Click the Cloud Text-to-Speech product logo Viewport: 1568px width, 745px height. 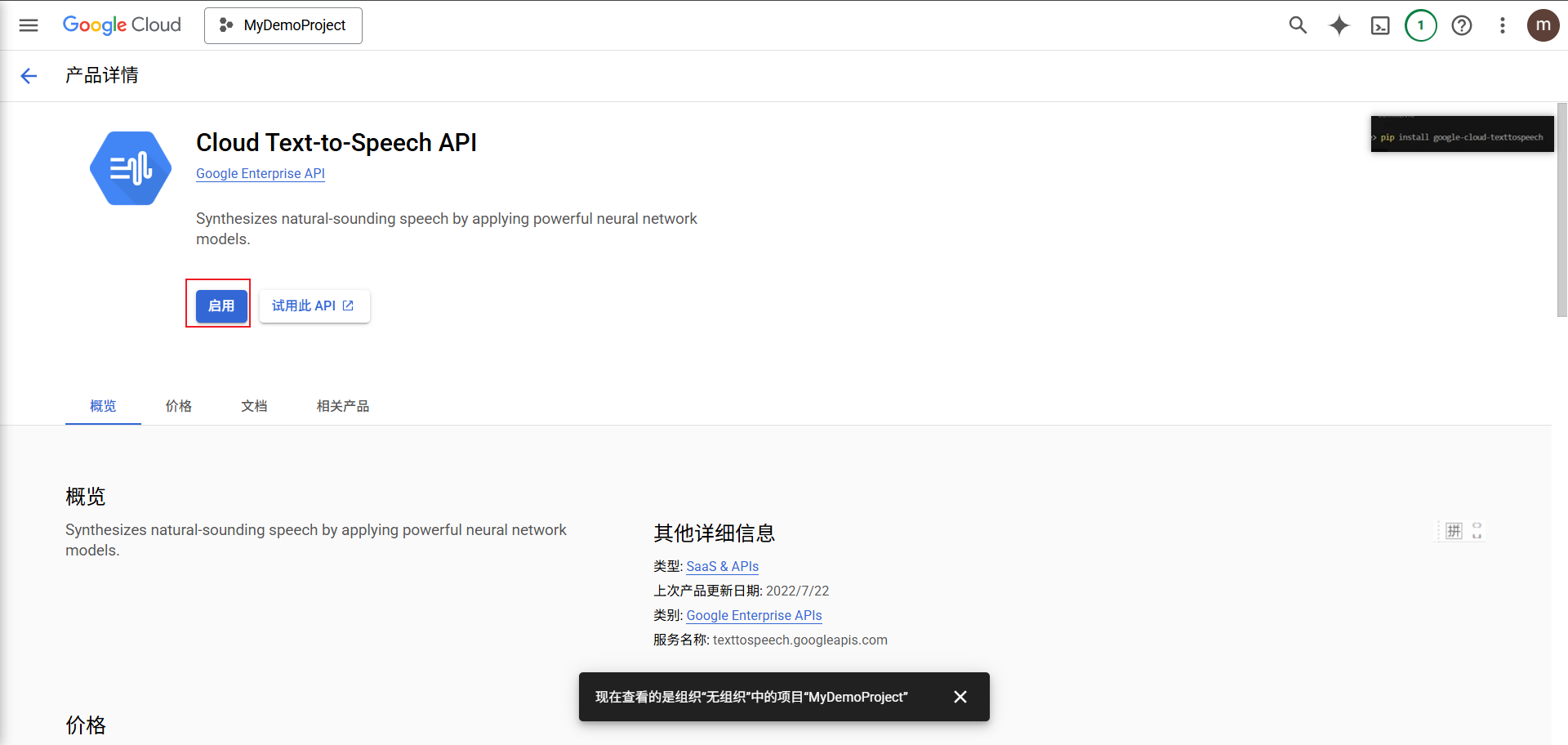tap(130, 167)
